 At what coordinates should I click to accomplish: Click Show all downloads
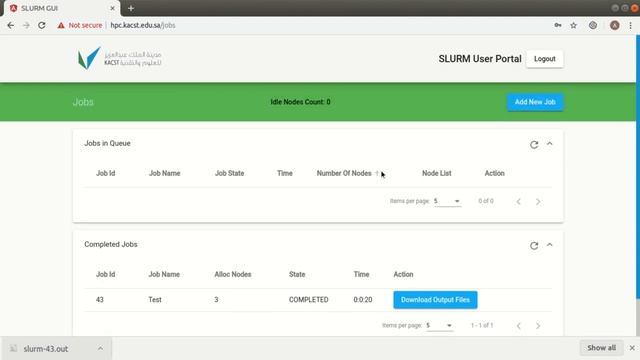pos(601,348)
